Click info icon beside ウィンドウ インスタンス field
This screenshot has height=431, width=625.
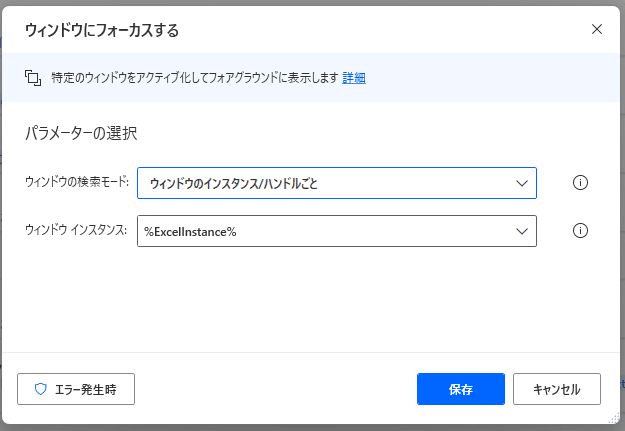coord(580,230)
